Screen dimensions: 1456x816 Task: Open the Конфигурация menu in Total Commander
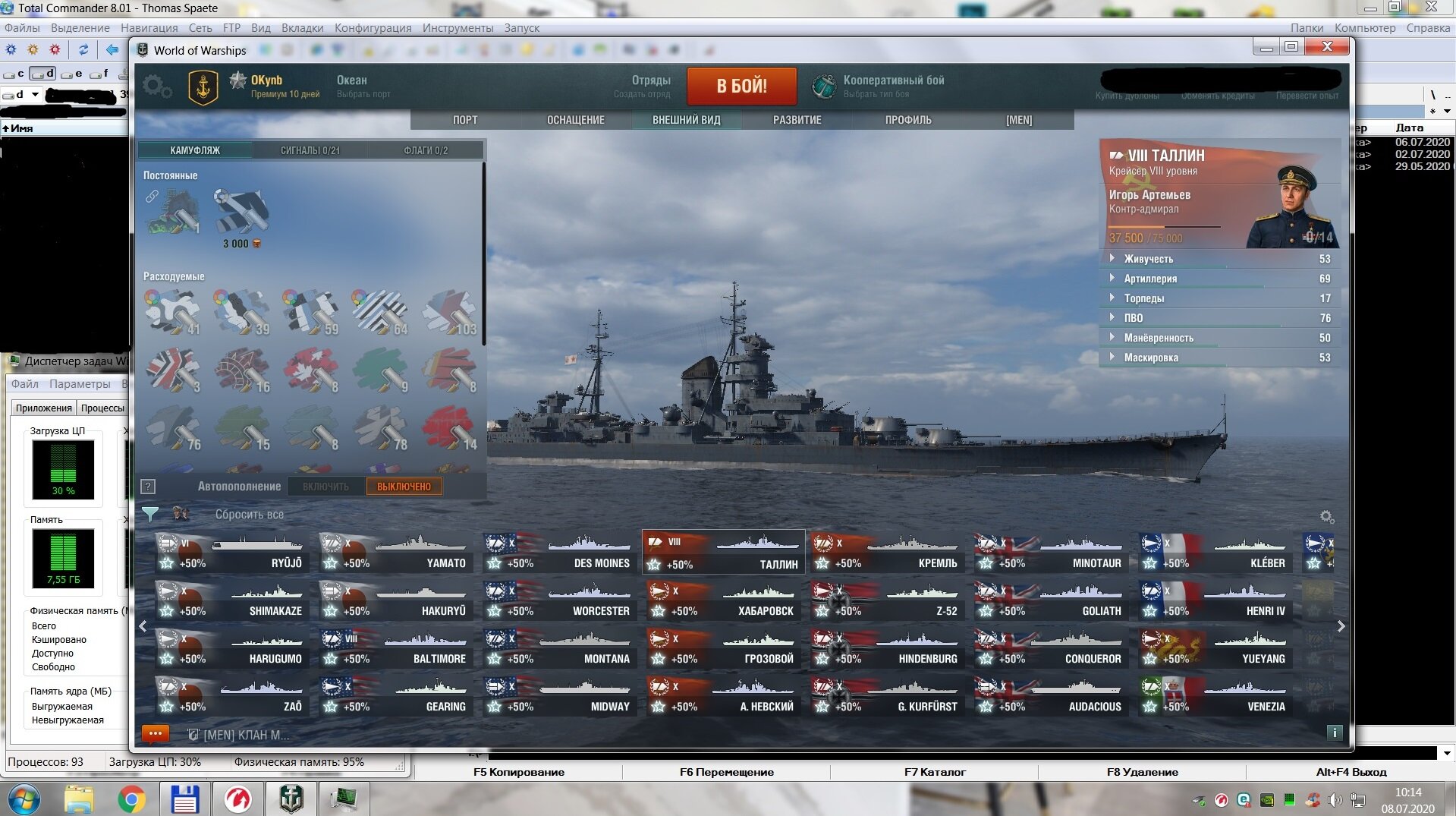pos(373,28)
